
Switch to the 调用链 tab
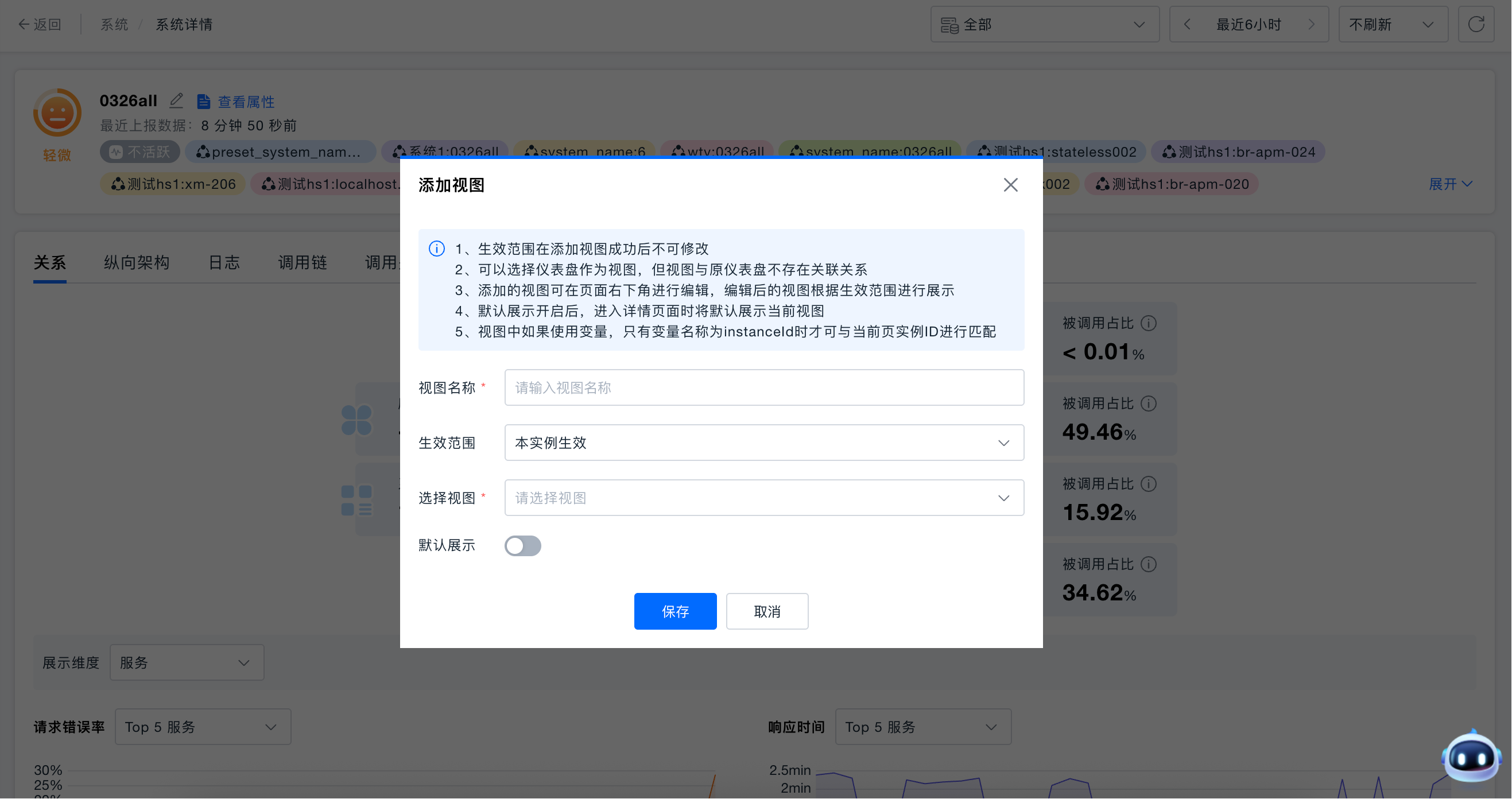pos(303,262)
